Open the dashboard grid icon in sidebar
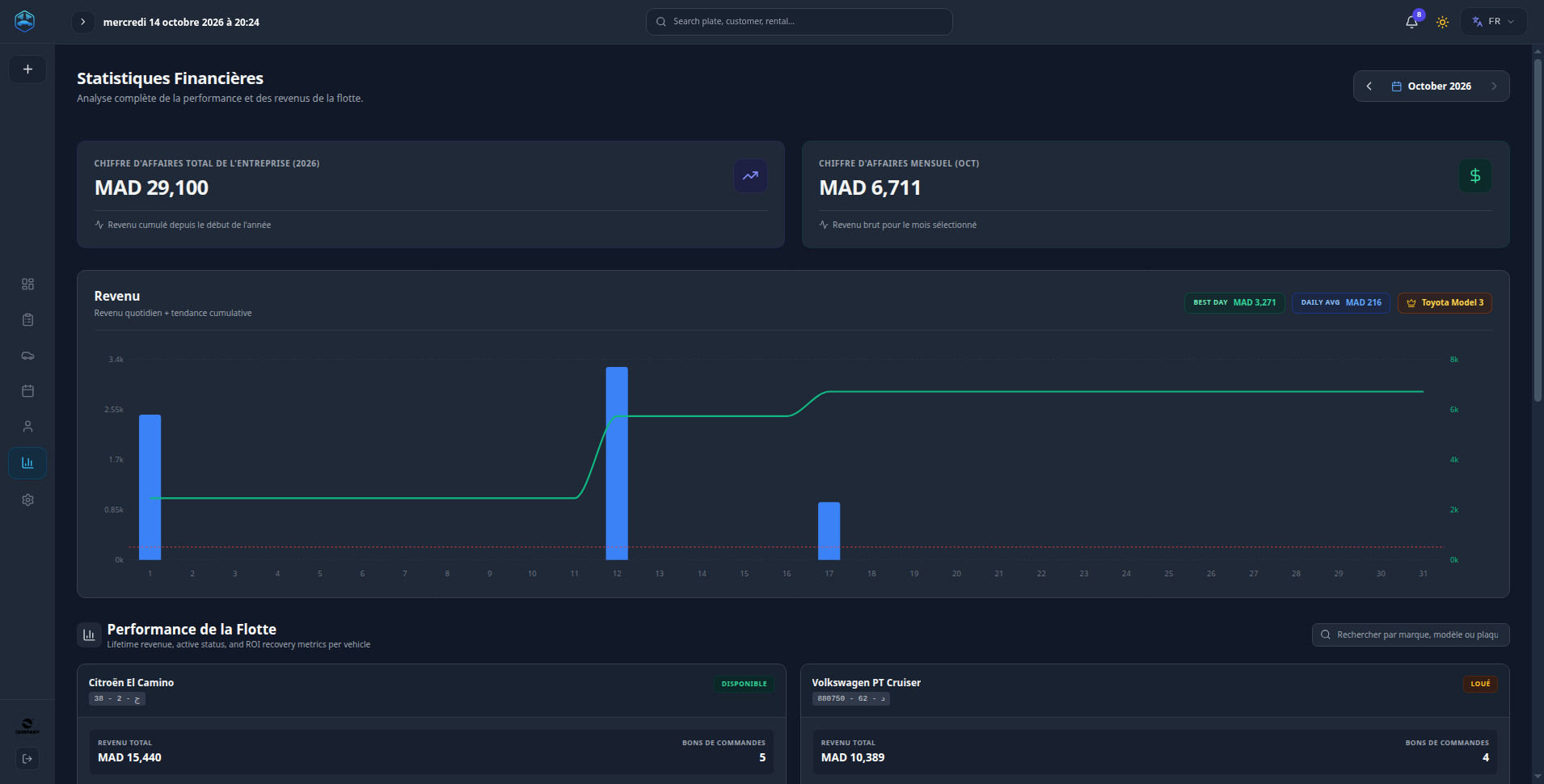 [27, 285]
